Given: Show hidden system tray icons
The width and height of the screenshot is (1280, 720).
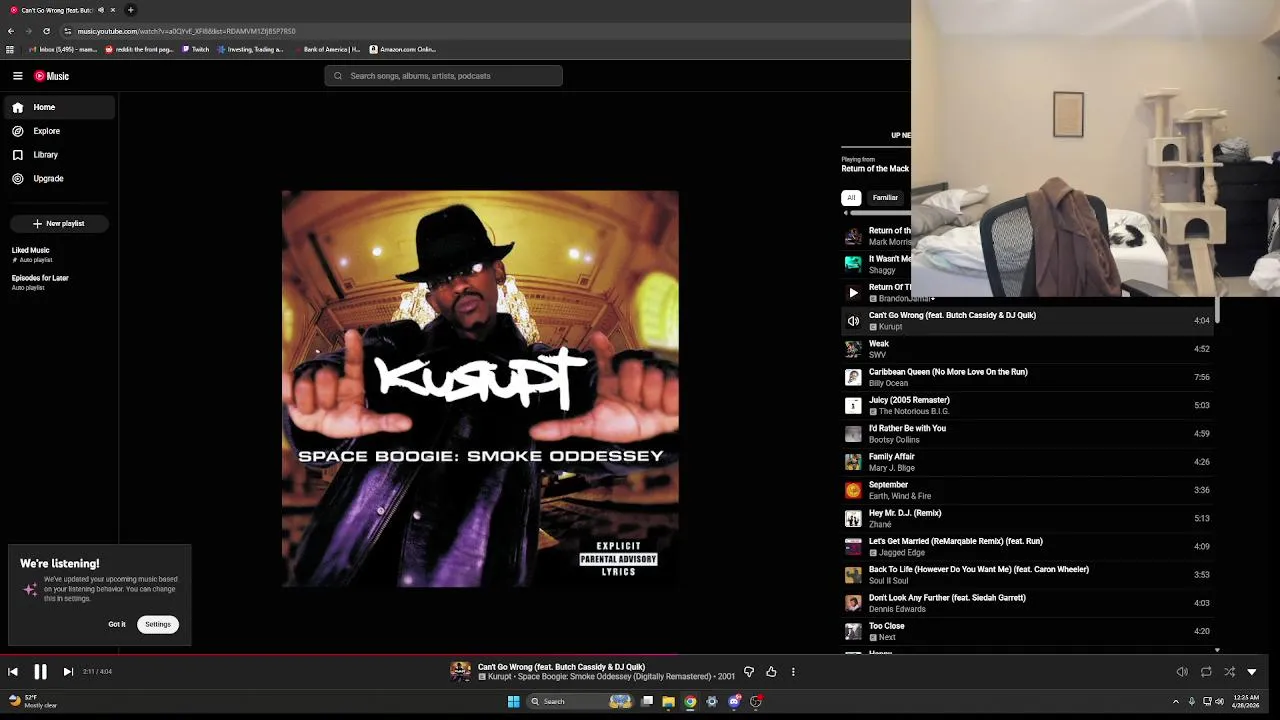Looking at the screenshot, I should click(1176, 701).
